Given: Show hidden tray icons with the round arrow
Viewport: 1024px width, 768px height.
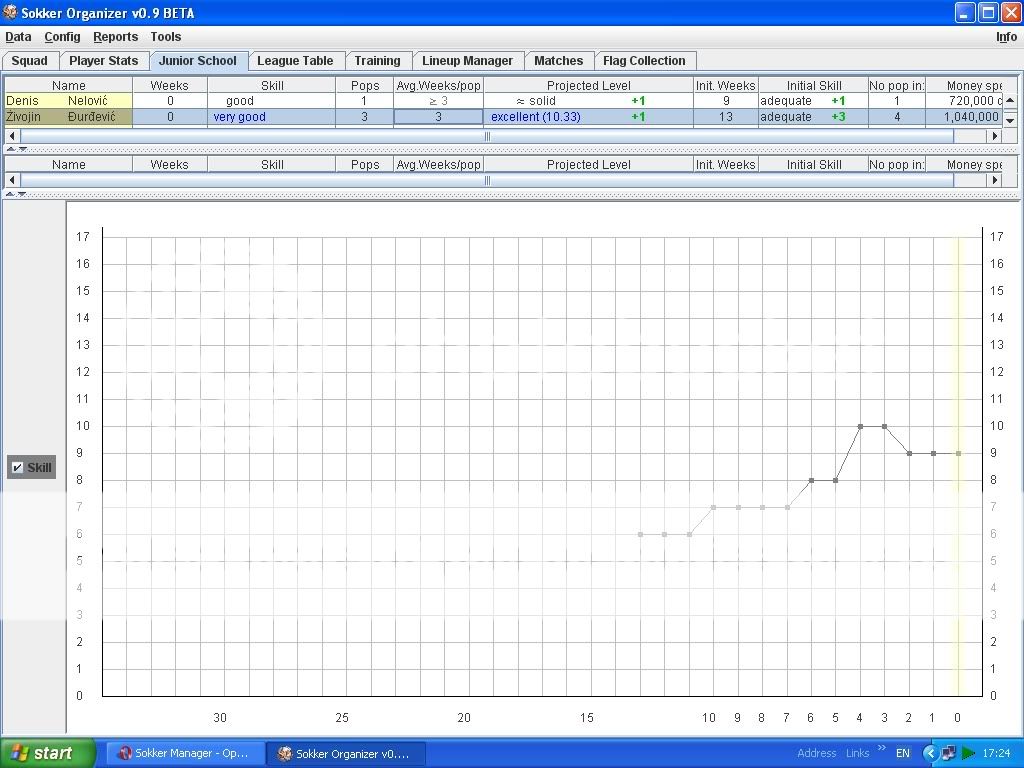Looking at the screenshot, I should [x=930, y=753].
